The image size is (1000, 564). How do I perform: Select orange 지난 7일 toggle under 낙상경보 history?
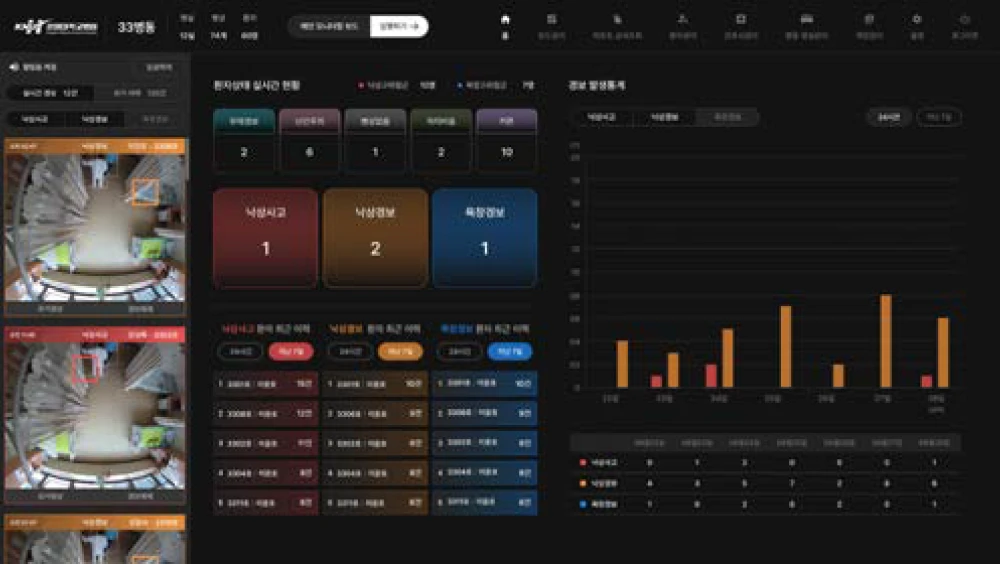click(400, 351)
